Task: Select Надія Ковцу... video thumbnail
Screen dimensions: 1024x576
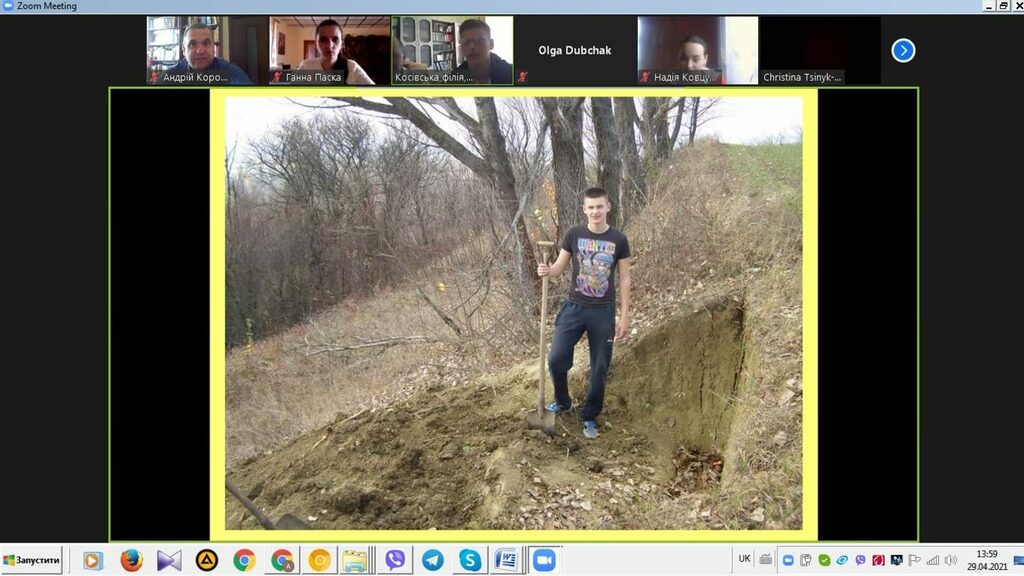Action: [698, 50]
